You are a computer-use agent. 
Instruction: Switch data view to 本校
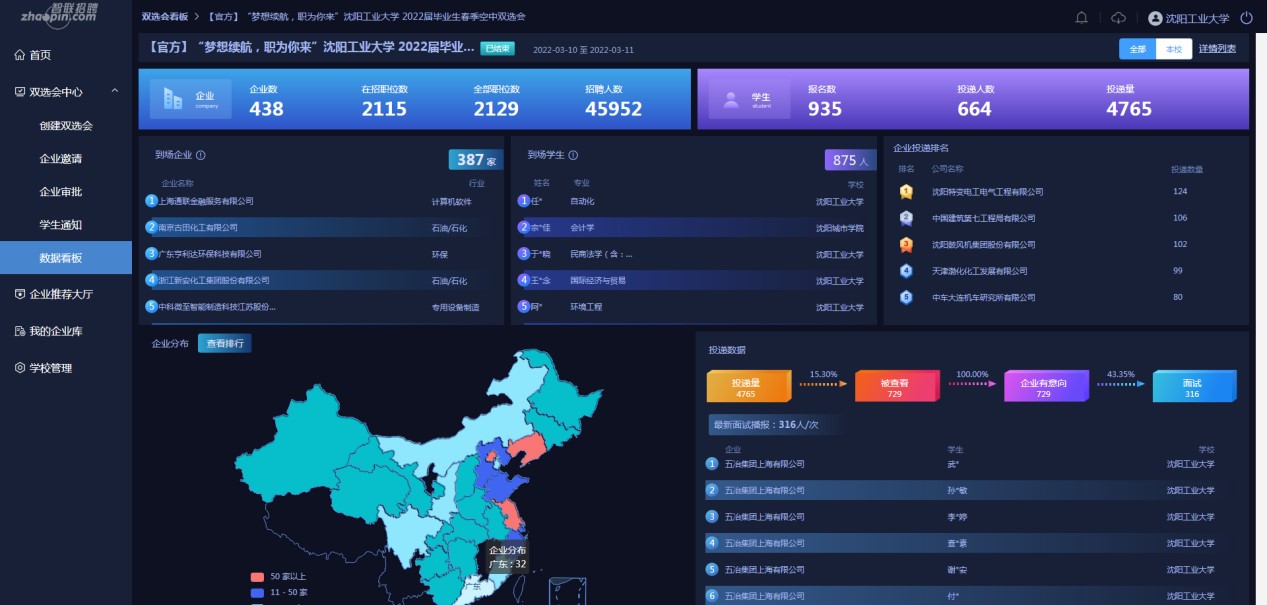point(1169,49)
